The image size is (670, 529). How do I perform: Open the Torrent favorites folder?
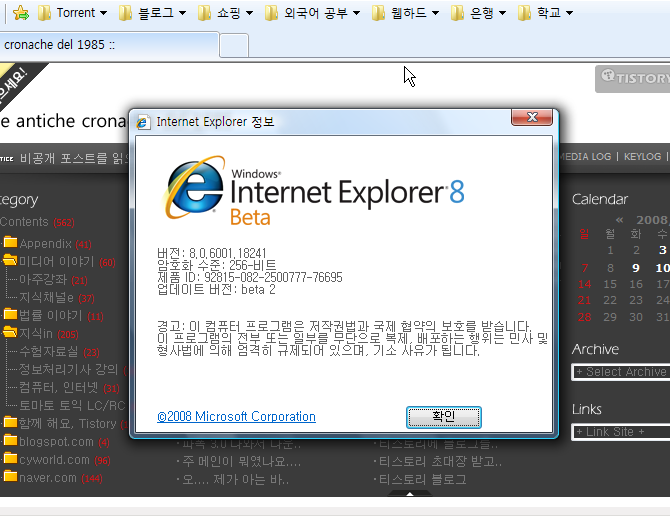(x=72, y=13)
